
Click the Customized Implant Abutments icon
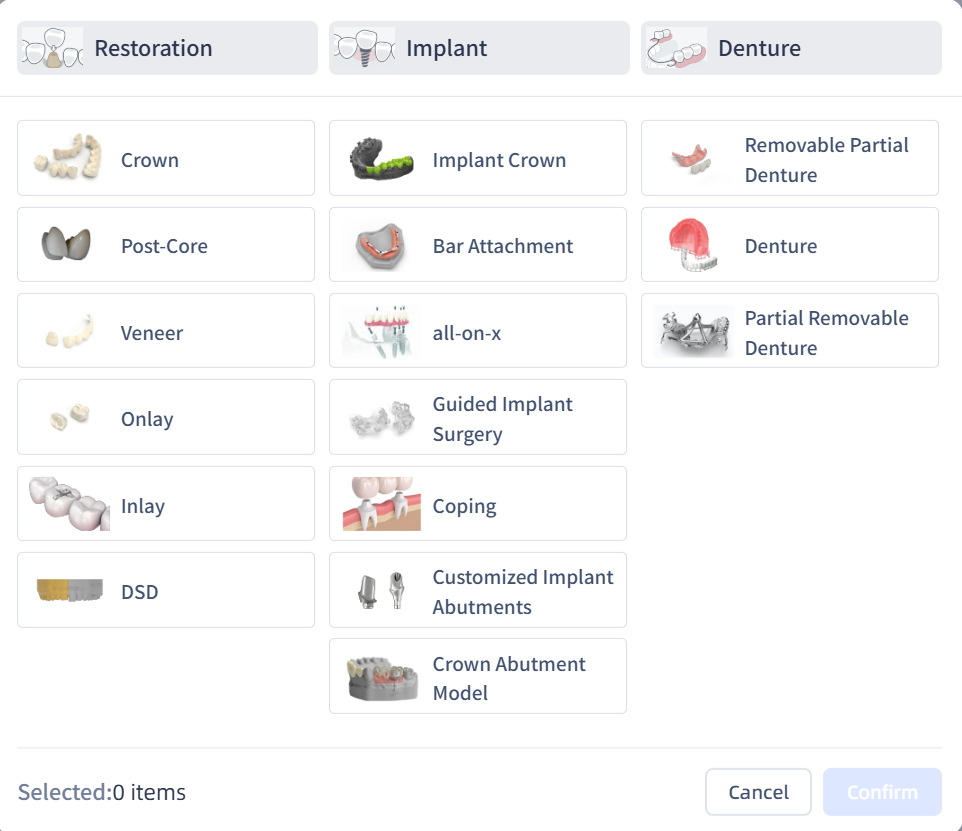[381, 591]
